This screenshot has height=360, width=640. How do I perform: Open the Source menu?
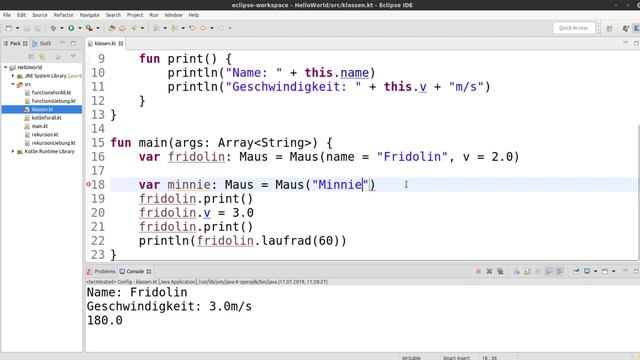pyautogui.click(x=40, y=15)
